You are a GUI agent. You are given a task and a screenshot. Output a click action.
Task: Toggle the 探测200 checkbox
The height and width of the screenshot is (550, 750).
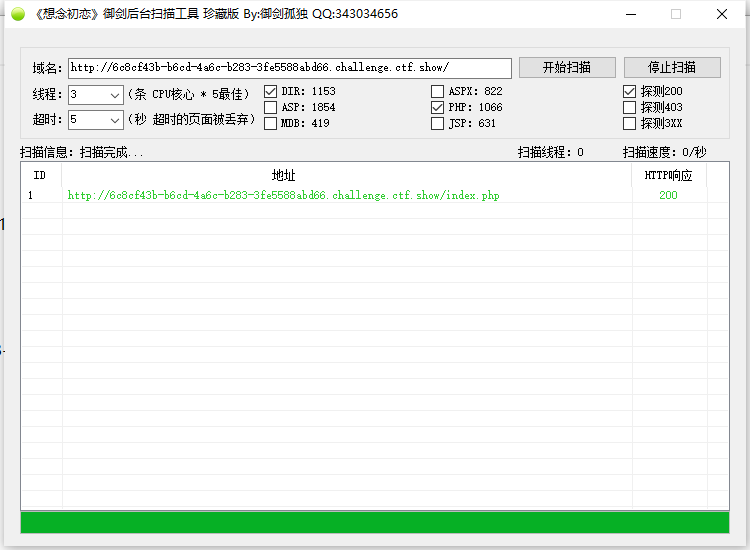coord(629,91)
